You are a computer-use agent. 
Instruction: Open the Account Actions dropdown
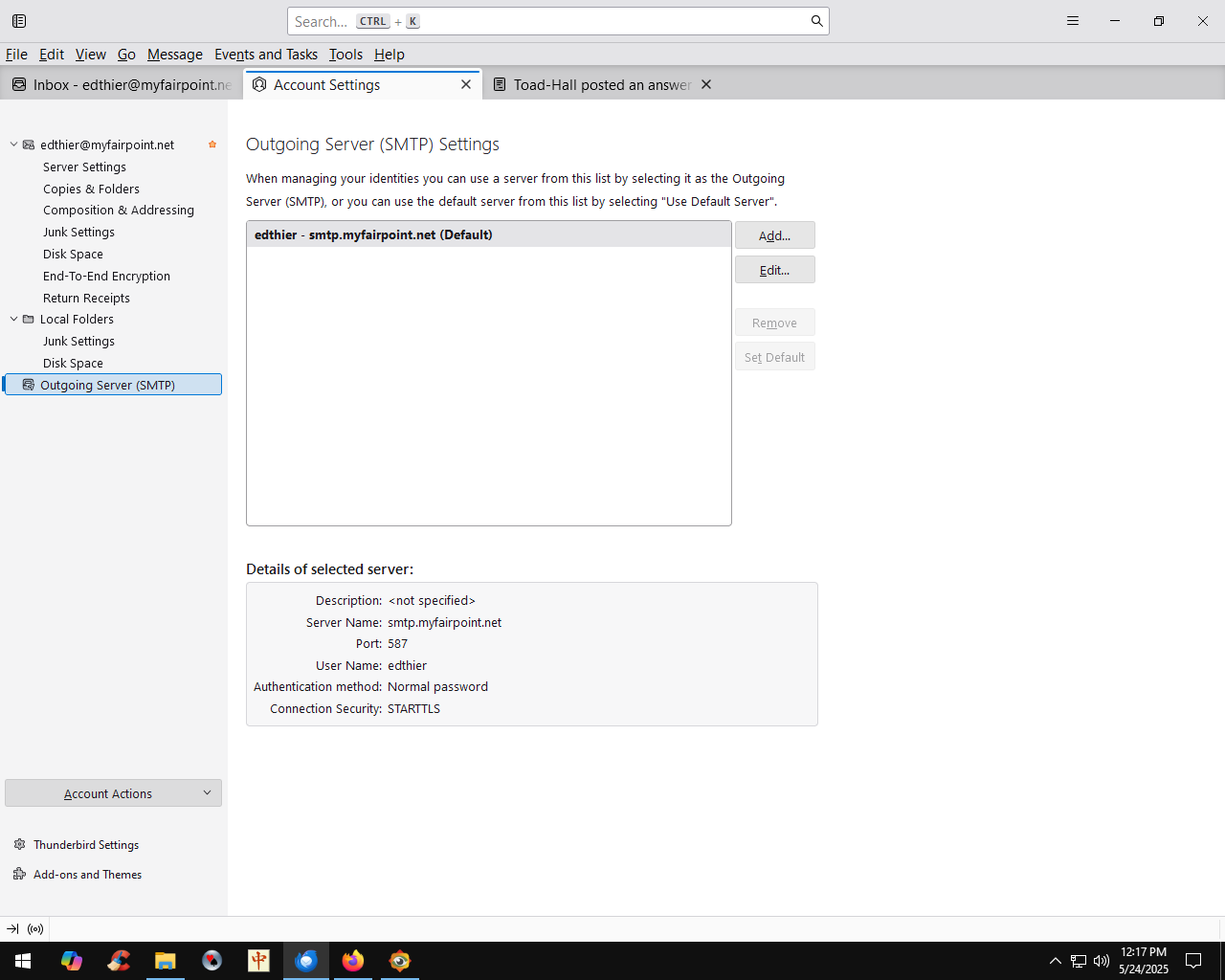[x=113, y=793]
